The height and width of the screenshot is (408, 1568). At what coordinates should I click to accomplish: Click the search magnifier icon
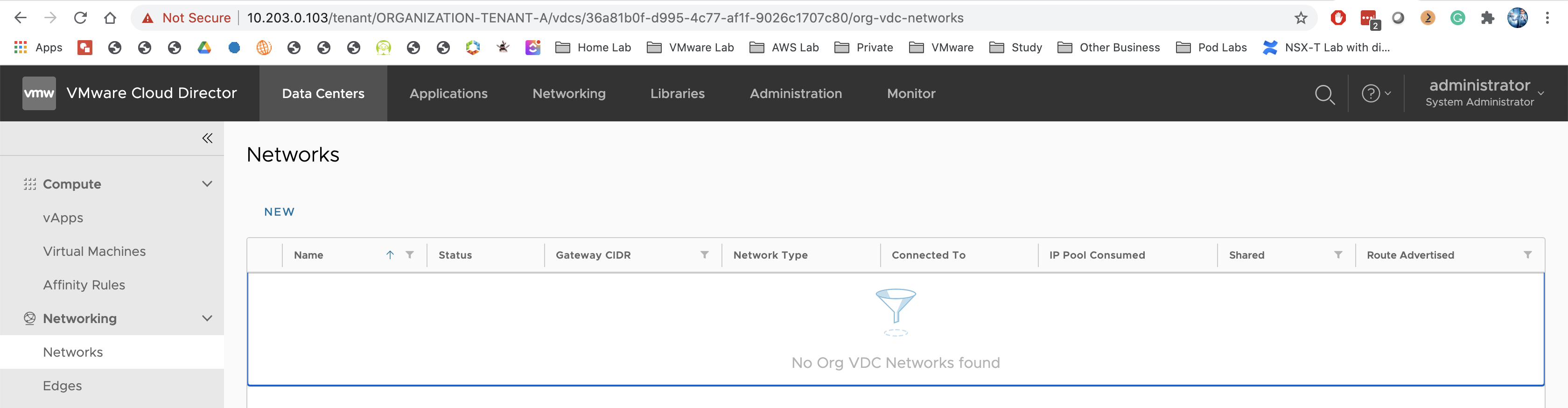(1324, 94)
